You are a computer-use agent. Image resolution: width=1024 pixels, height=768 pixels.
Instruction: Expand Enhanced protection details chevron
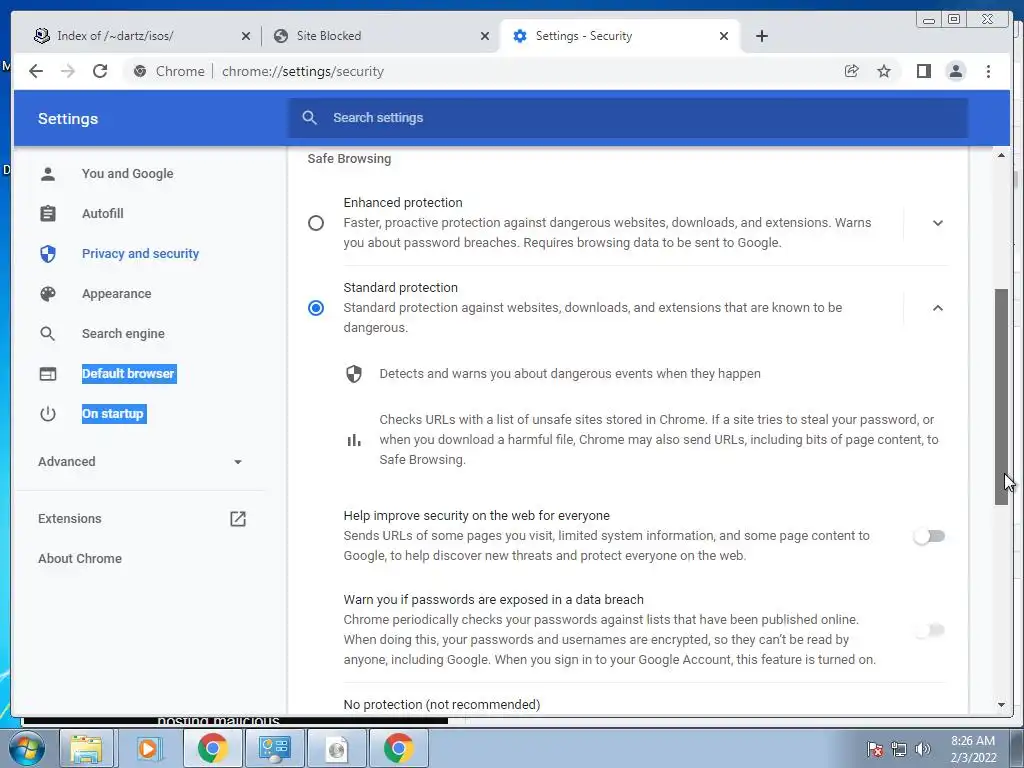(938, 223)
